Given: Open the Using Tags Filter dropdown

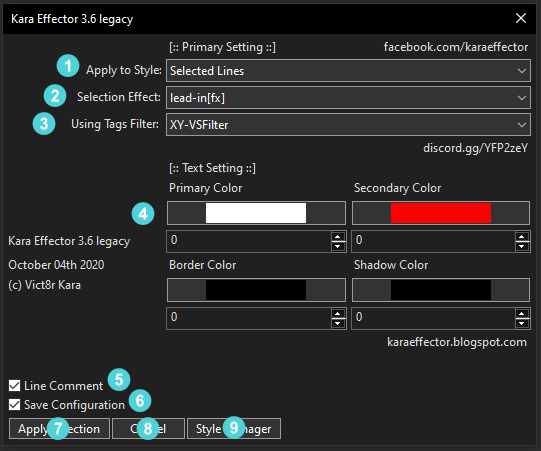Looking at the screenshot, I should 348,125.
